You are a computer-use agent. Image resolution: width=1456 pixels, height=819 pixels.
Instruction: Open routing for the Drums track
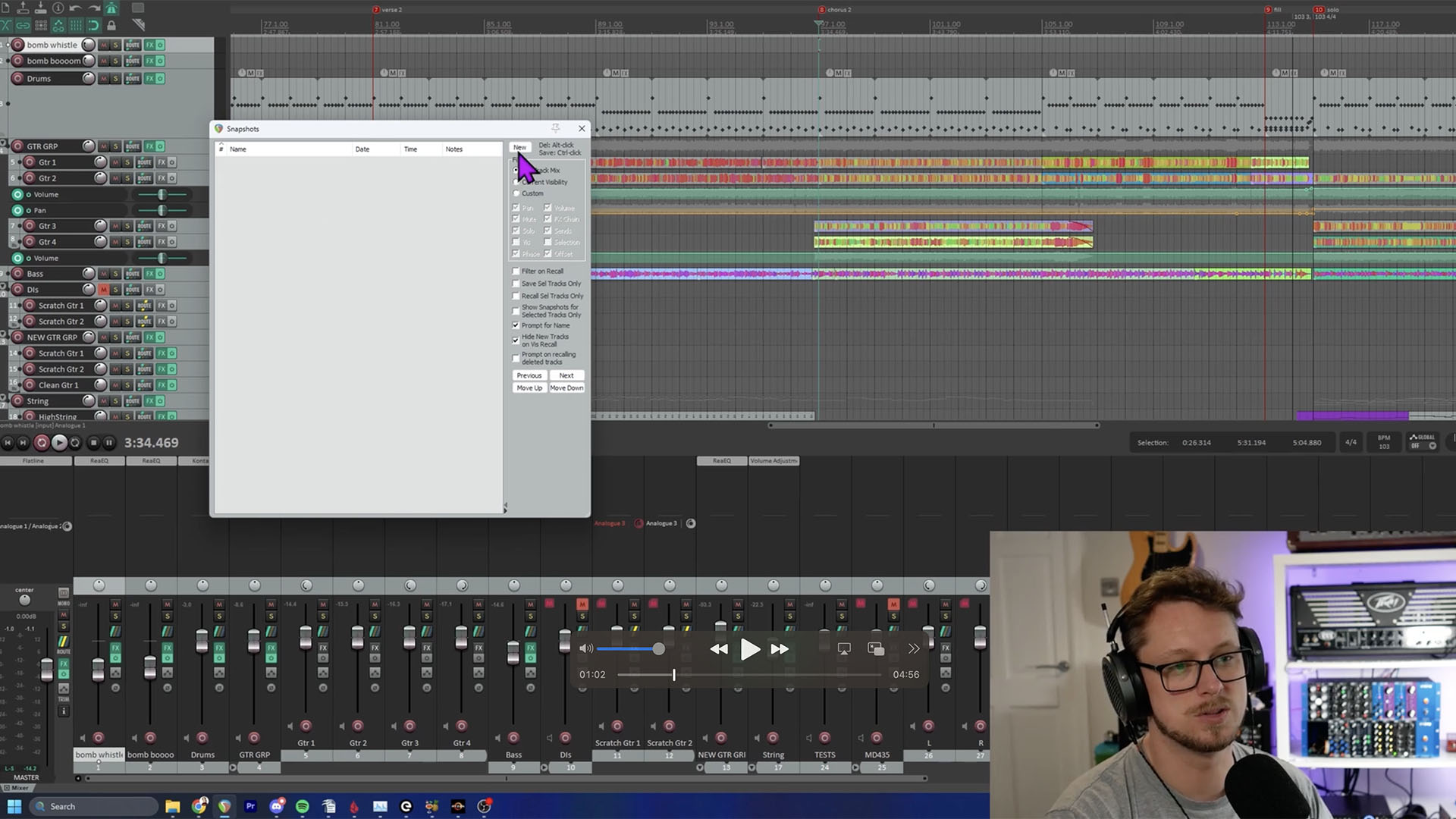click(x=132, y=78)
